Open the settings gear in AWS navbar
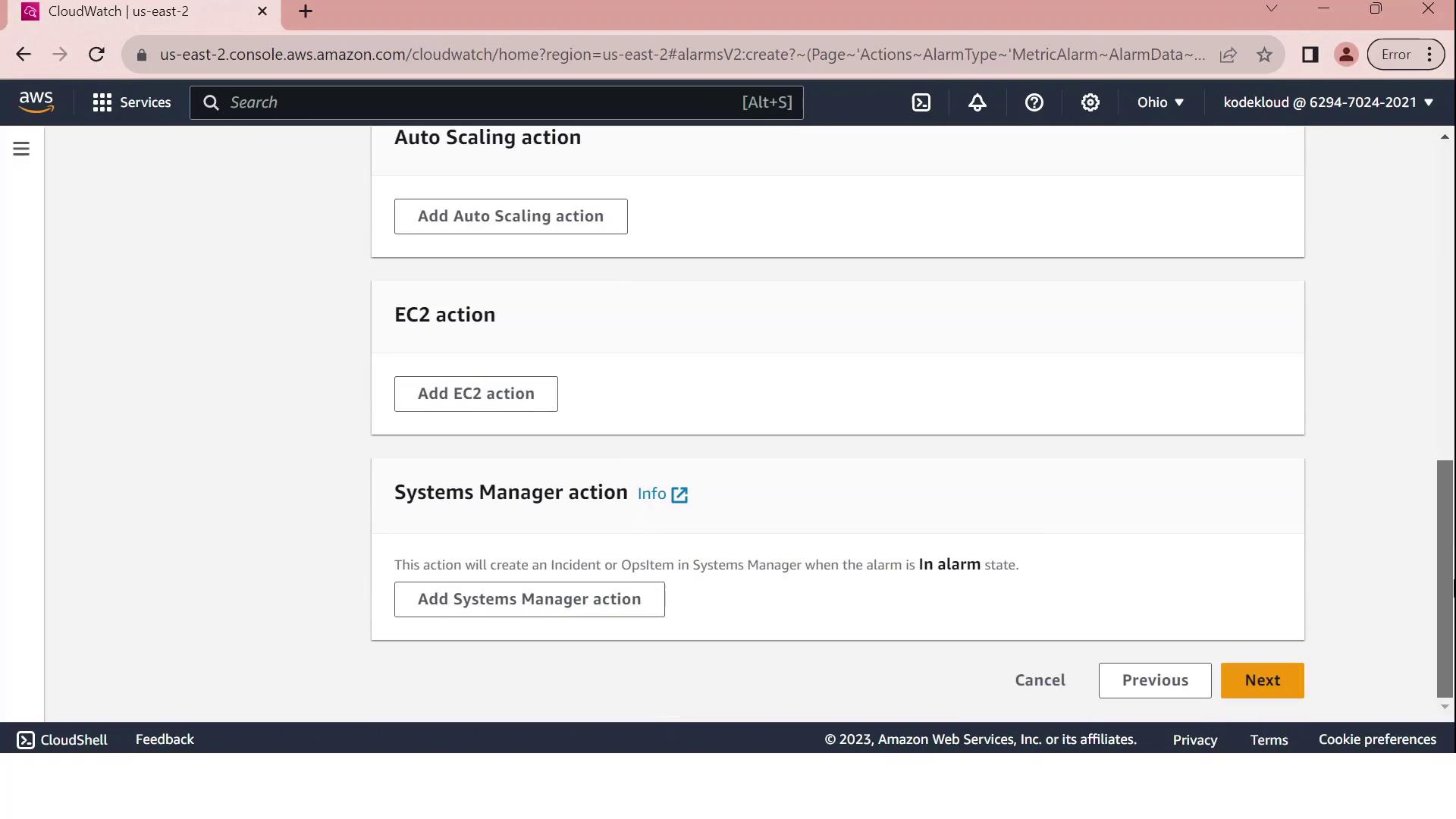Image resolution: width=1456 pixels, height=819 pixels. (1090, 102)
